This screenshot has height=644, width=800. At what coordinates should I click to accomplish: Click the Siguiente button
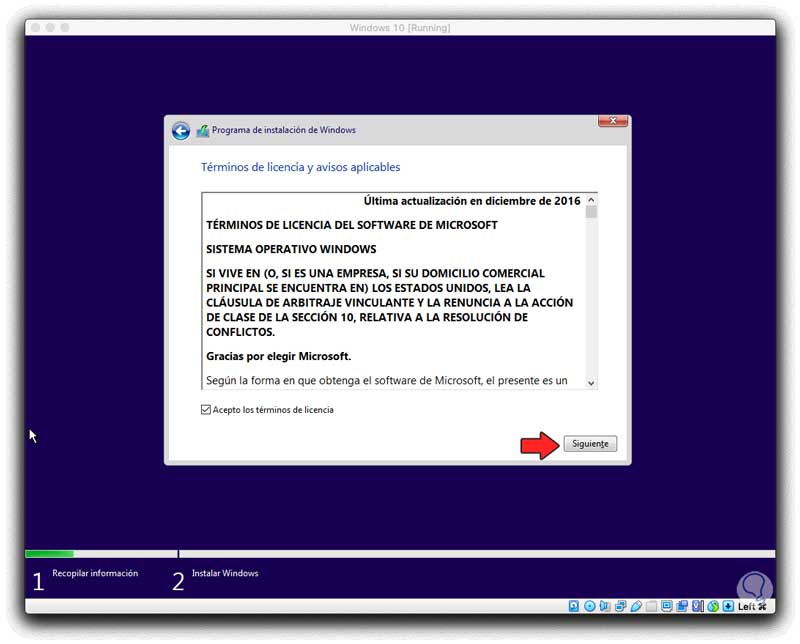click(x=590, y=443)
